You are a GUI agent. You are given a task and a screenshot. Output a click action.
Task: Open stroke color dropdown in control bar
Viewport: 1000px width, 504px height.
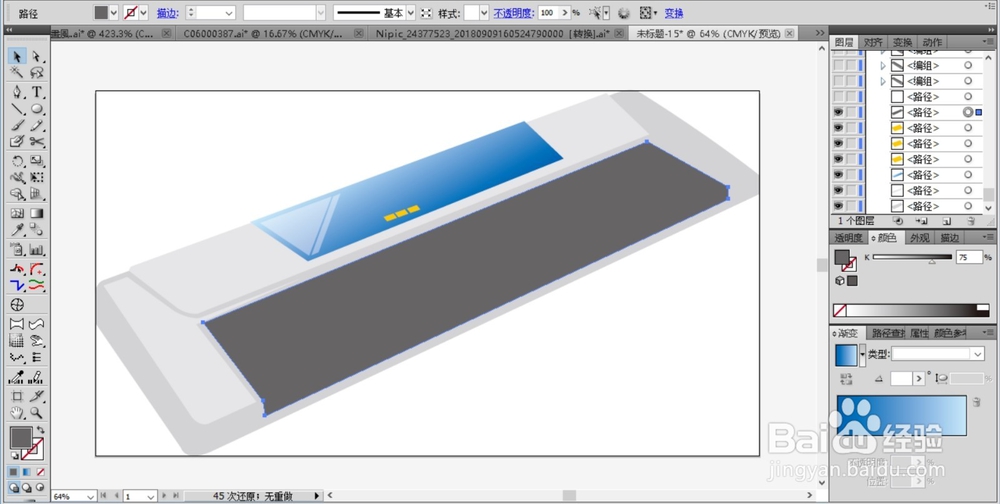point(143,13)
